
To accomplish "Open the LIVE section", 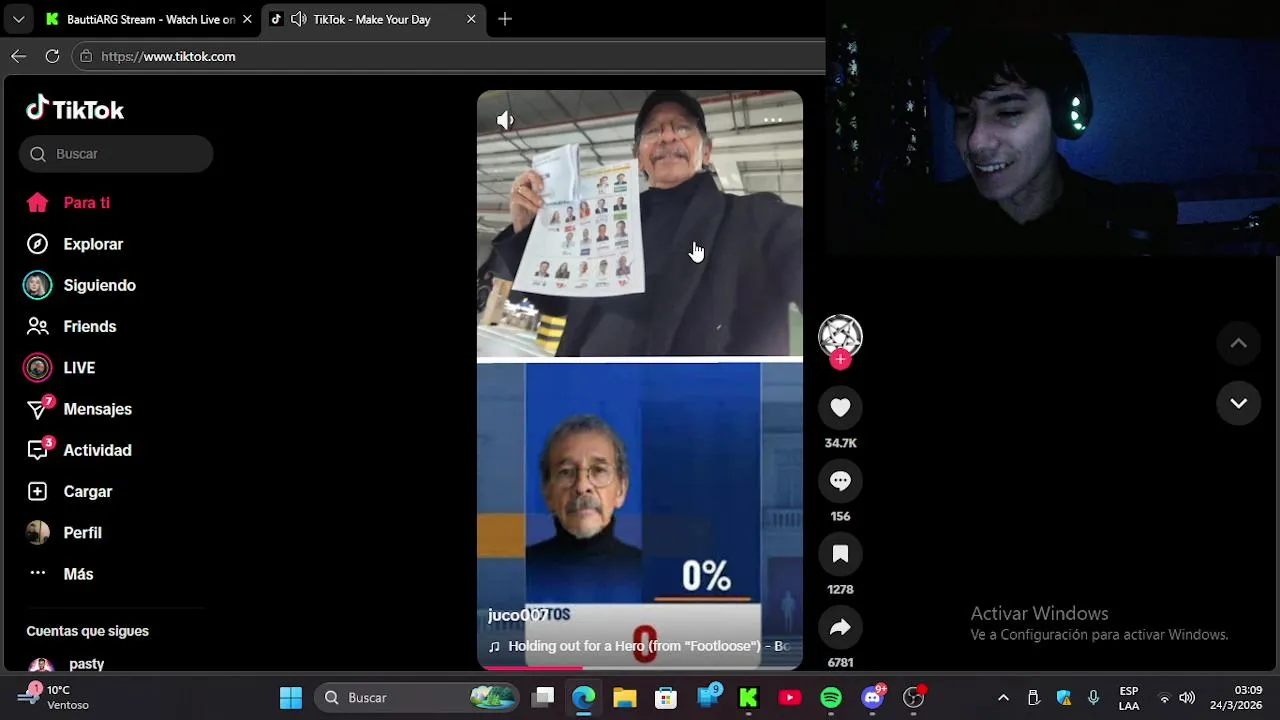I will [60, 368].
